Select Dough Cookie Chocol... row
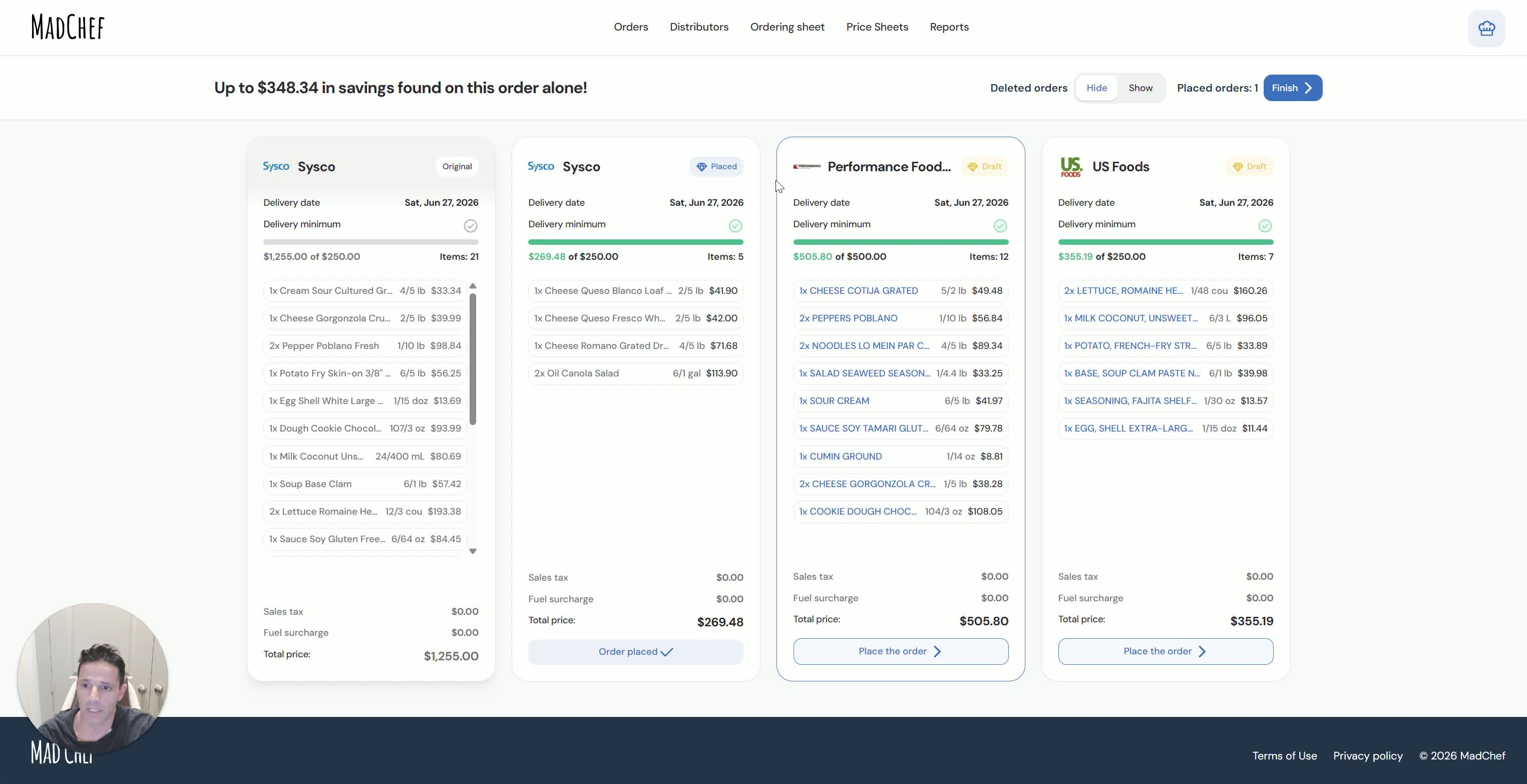Screen dimensions: 1527x784 [365, 429]
